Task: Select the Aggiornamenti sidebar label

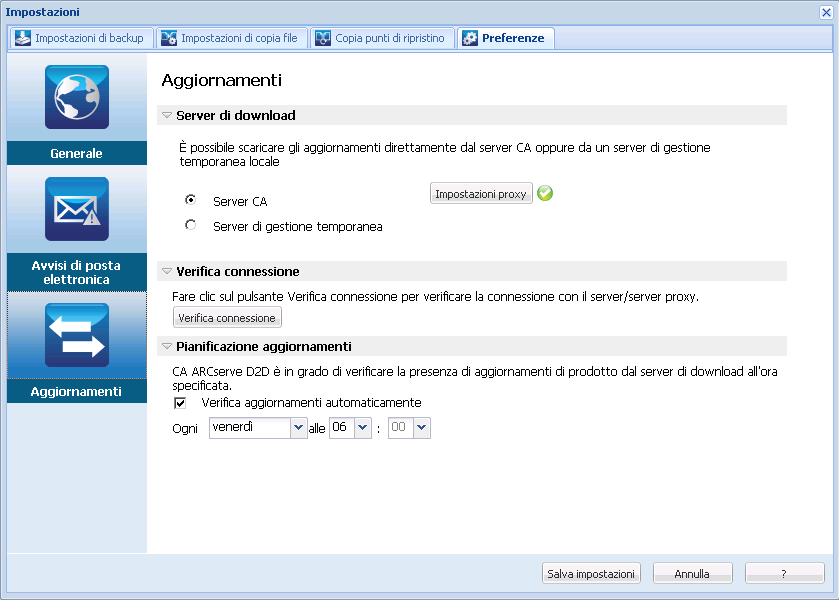Action: (x=77, y=392)
